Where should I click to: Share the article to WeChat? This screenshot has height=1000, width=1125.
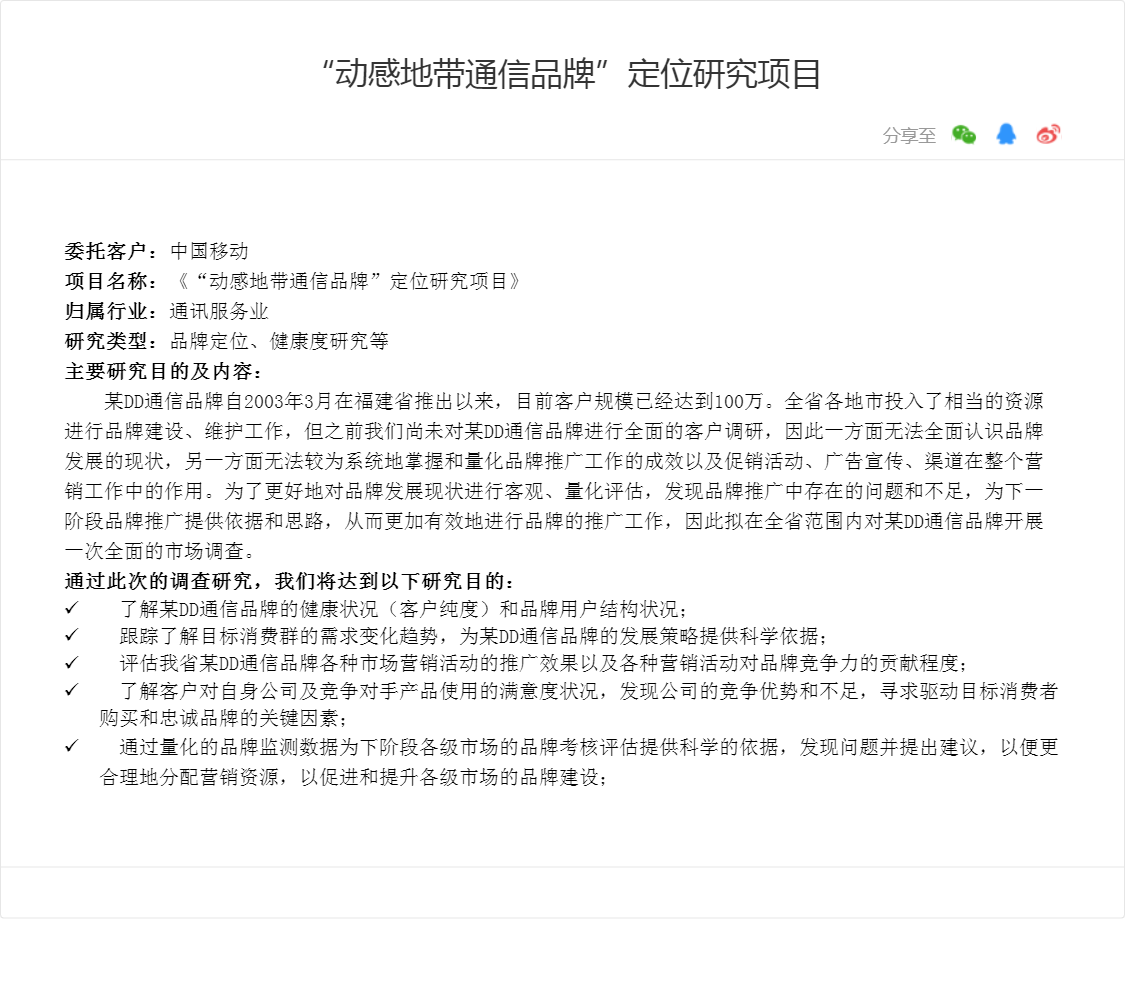[964, 134]
